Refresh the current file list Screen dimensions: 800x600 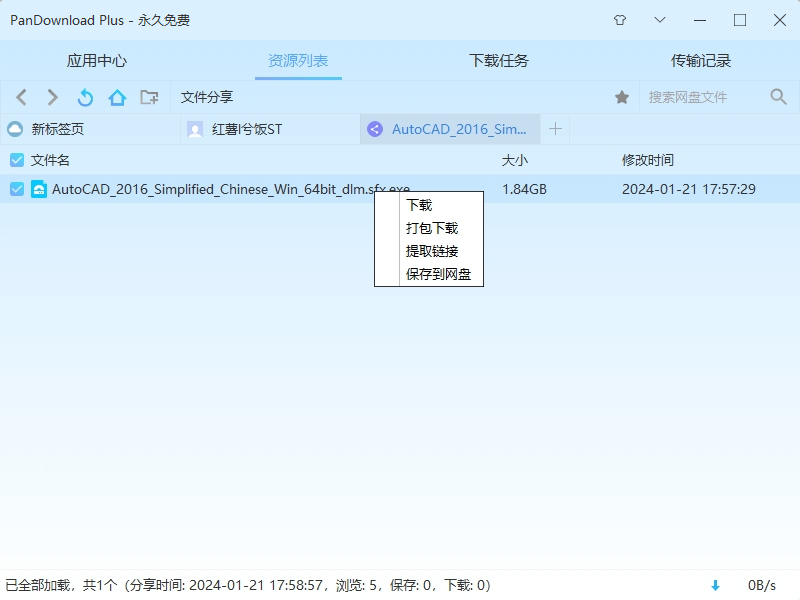tap(84, 97)
